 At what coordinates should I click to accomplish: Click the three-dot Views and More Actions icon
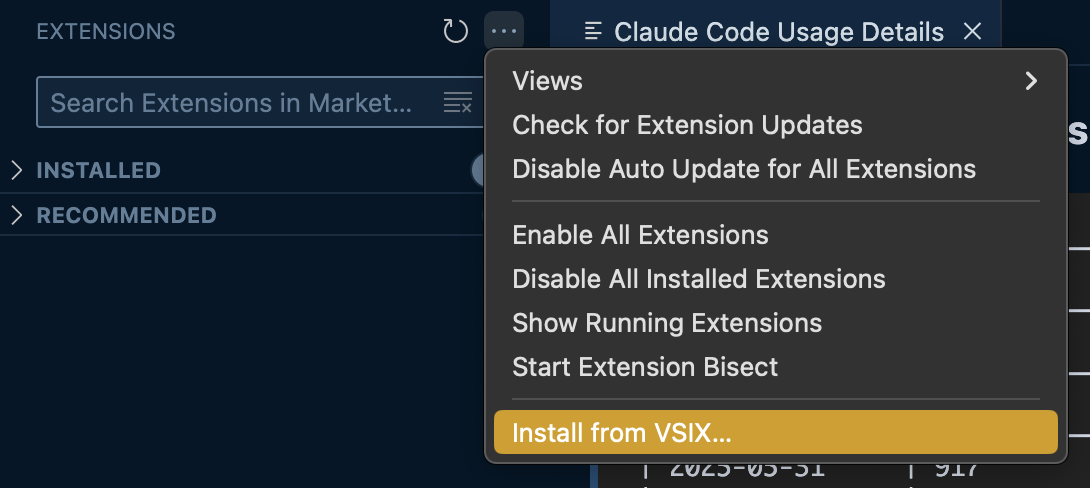point(504,32)
